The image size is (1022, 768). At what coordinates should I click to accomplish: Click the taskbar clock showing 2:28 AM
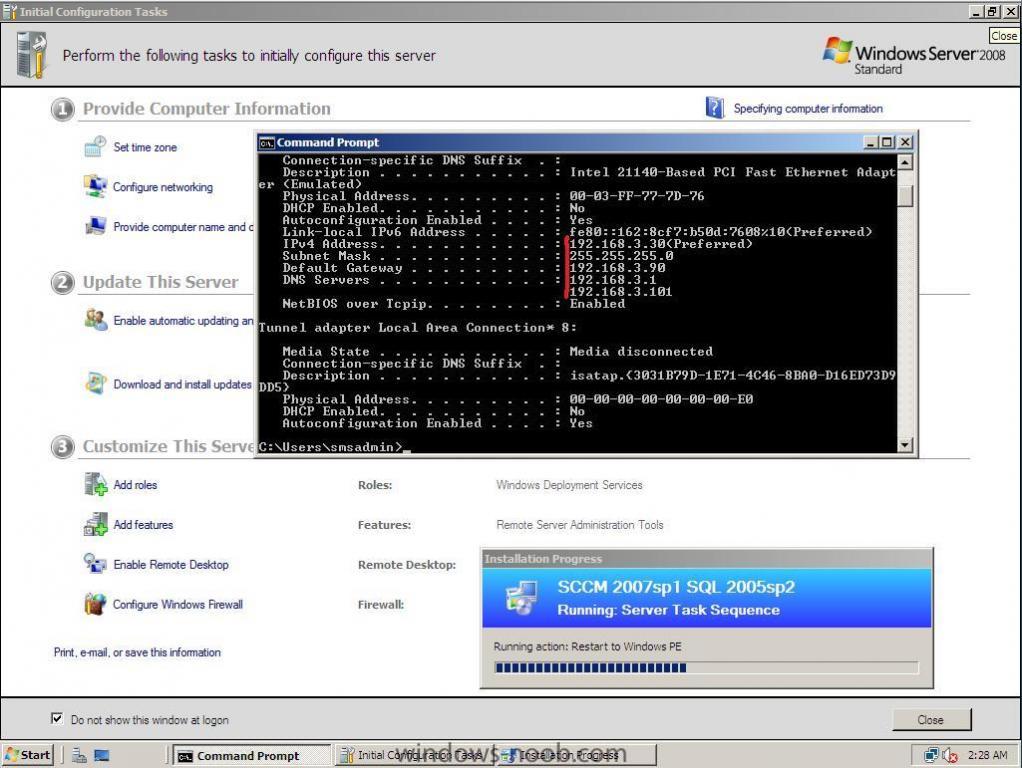[x=987, y=755]
